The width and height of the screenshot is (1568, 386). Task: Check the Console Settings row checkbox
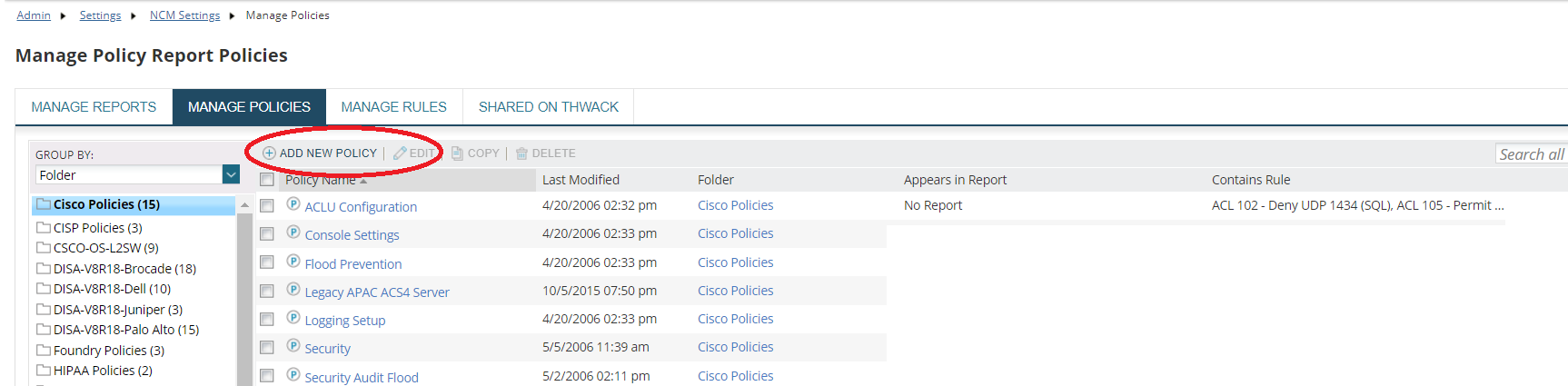coord(267,234)
